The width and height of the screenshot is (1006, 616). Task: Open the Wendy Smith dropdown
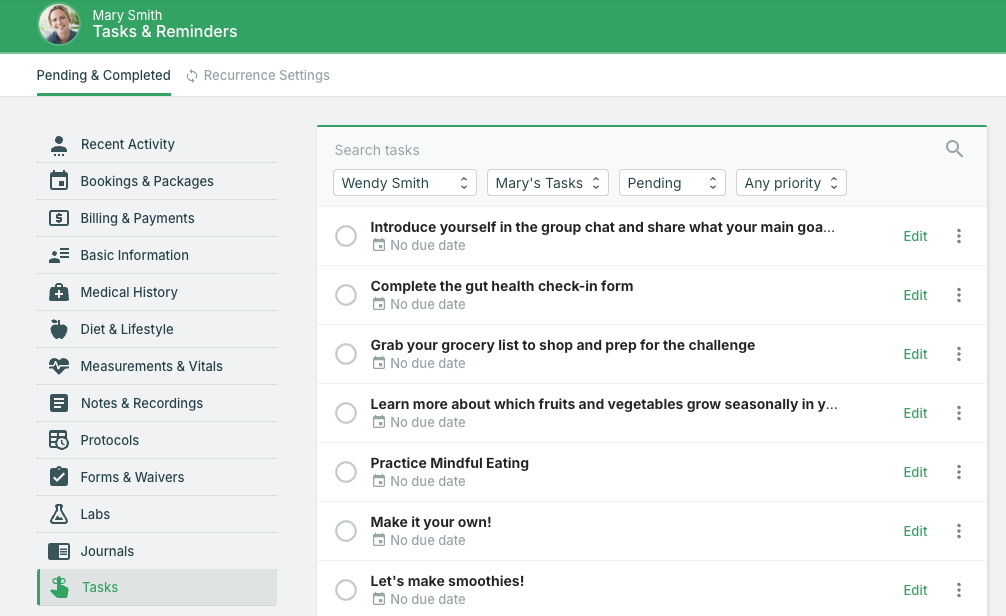click(404, 183)
